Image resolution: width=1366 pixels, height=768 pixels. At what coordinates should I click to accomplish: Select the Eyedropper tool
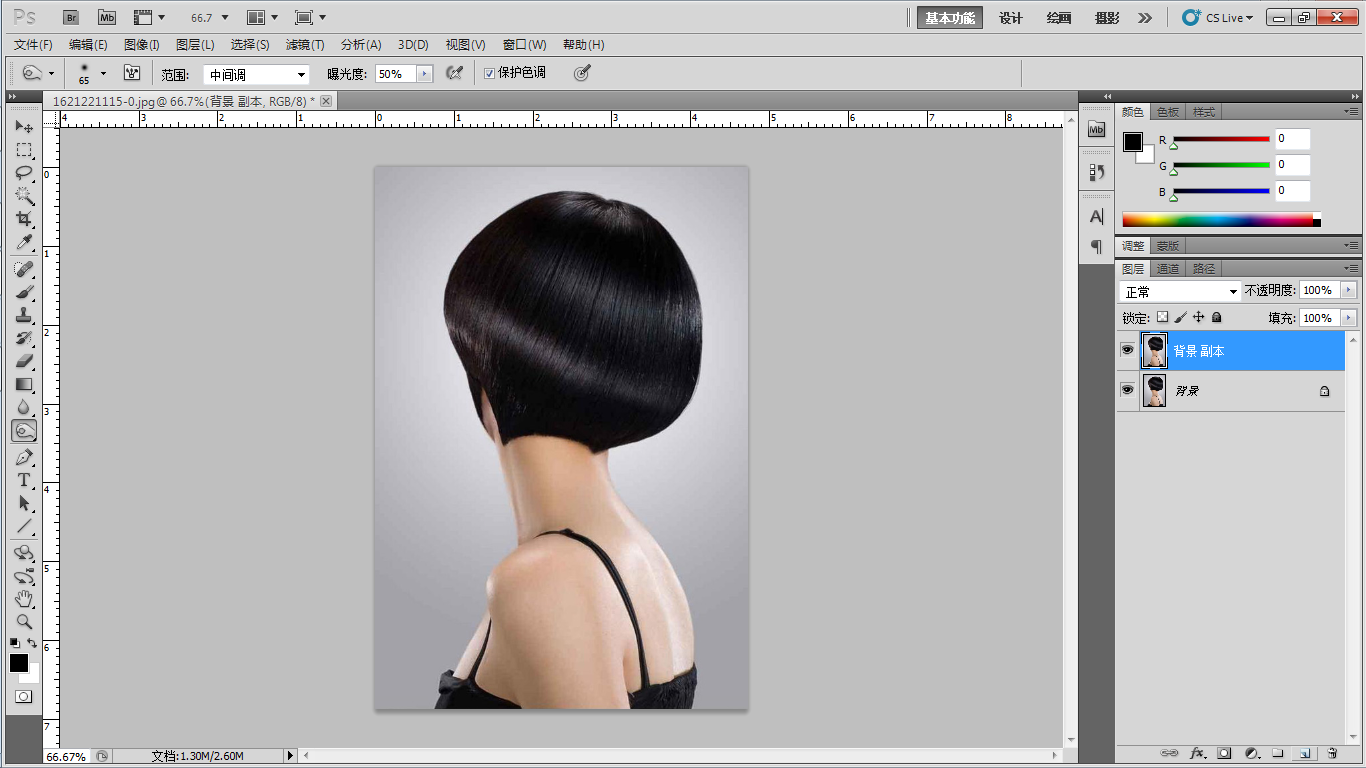click(x=24, y=243)
